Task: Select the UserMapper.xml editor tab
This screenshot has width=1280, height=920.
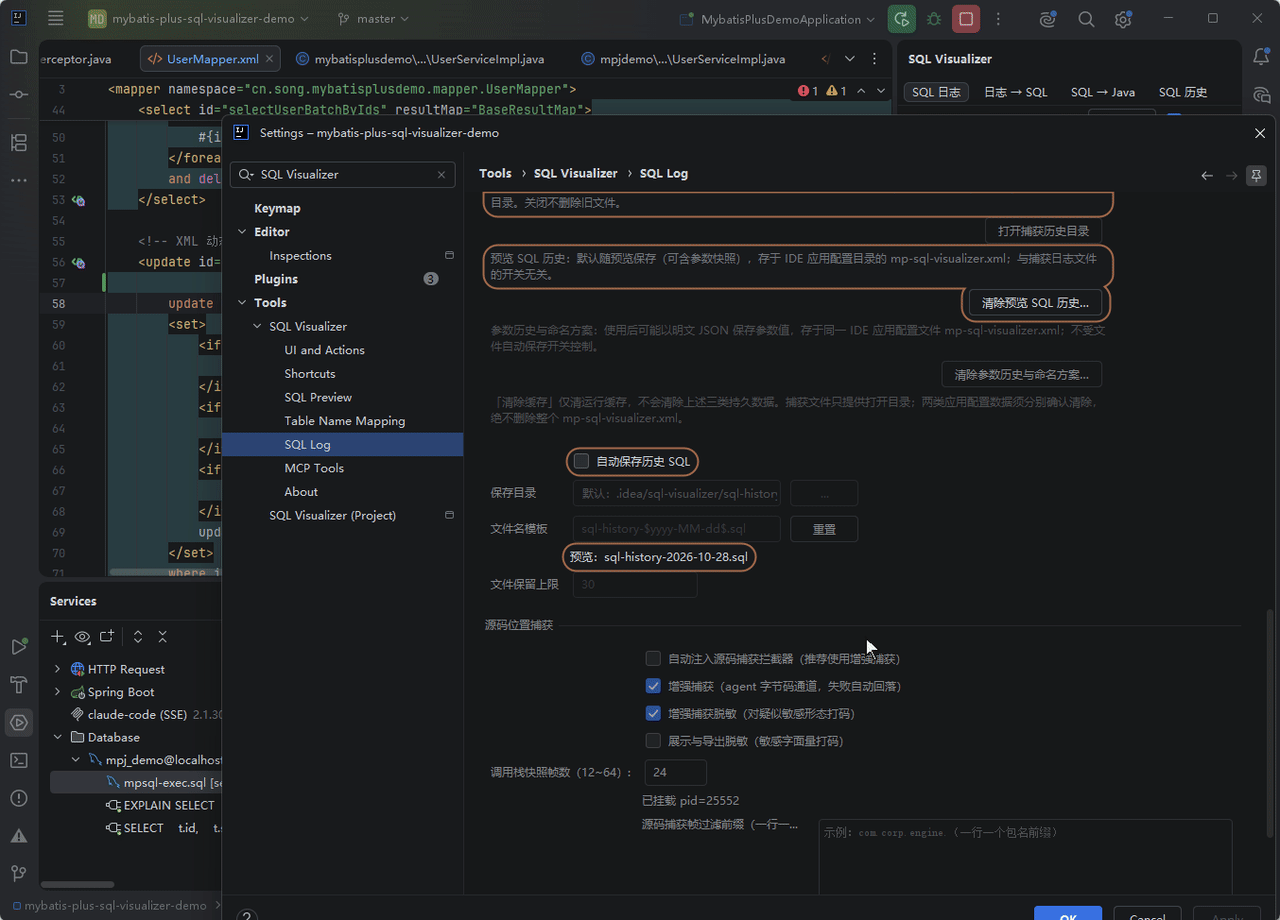Action: 209,59
